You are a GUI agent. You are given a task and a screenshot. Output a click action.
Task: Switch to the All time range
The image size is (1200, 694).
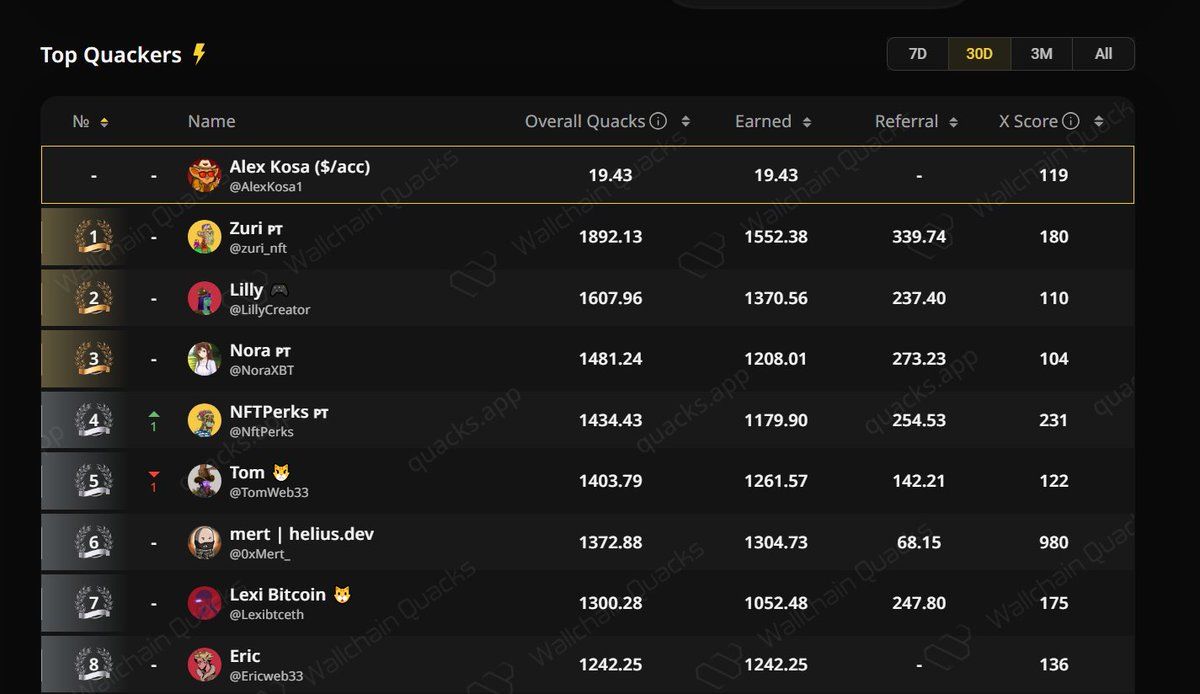1103,54
